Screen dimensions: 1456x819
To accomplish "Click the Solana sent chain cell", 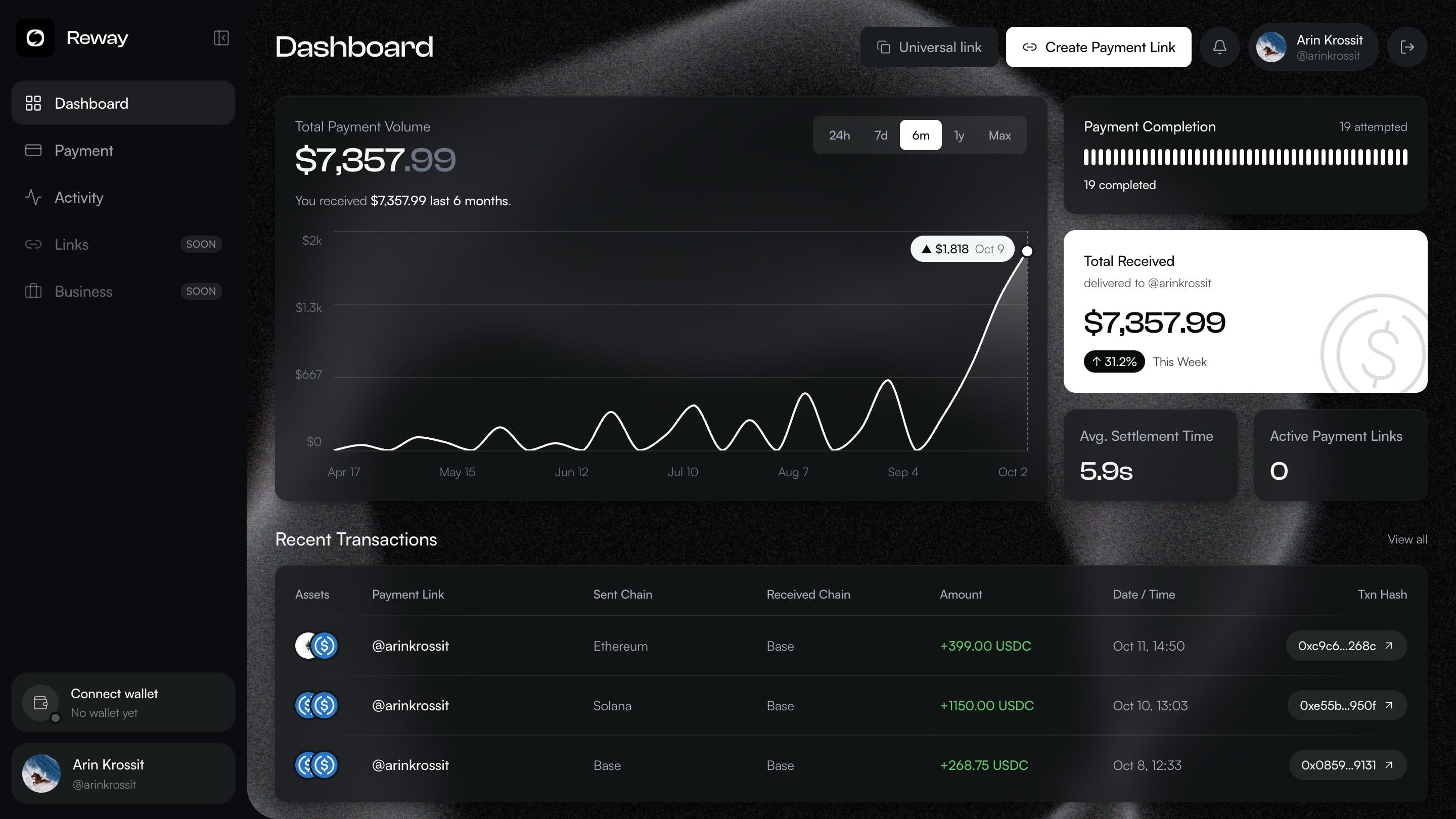I will [x=612, y=705].
